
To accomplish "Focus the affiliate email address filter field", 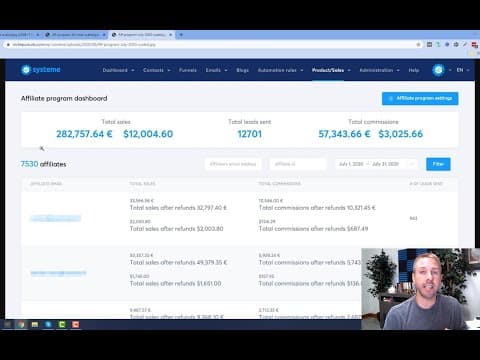I will point(233,164).
